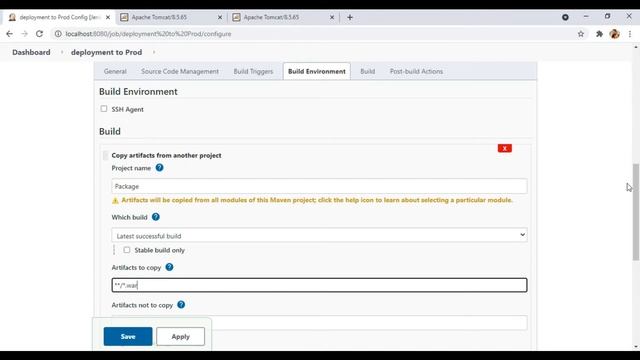The height and width of the screenshot is (360, 640).
Task: Switch to Build Triggers tab
Action: point(253,71)
